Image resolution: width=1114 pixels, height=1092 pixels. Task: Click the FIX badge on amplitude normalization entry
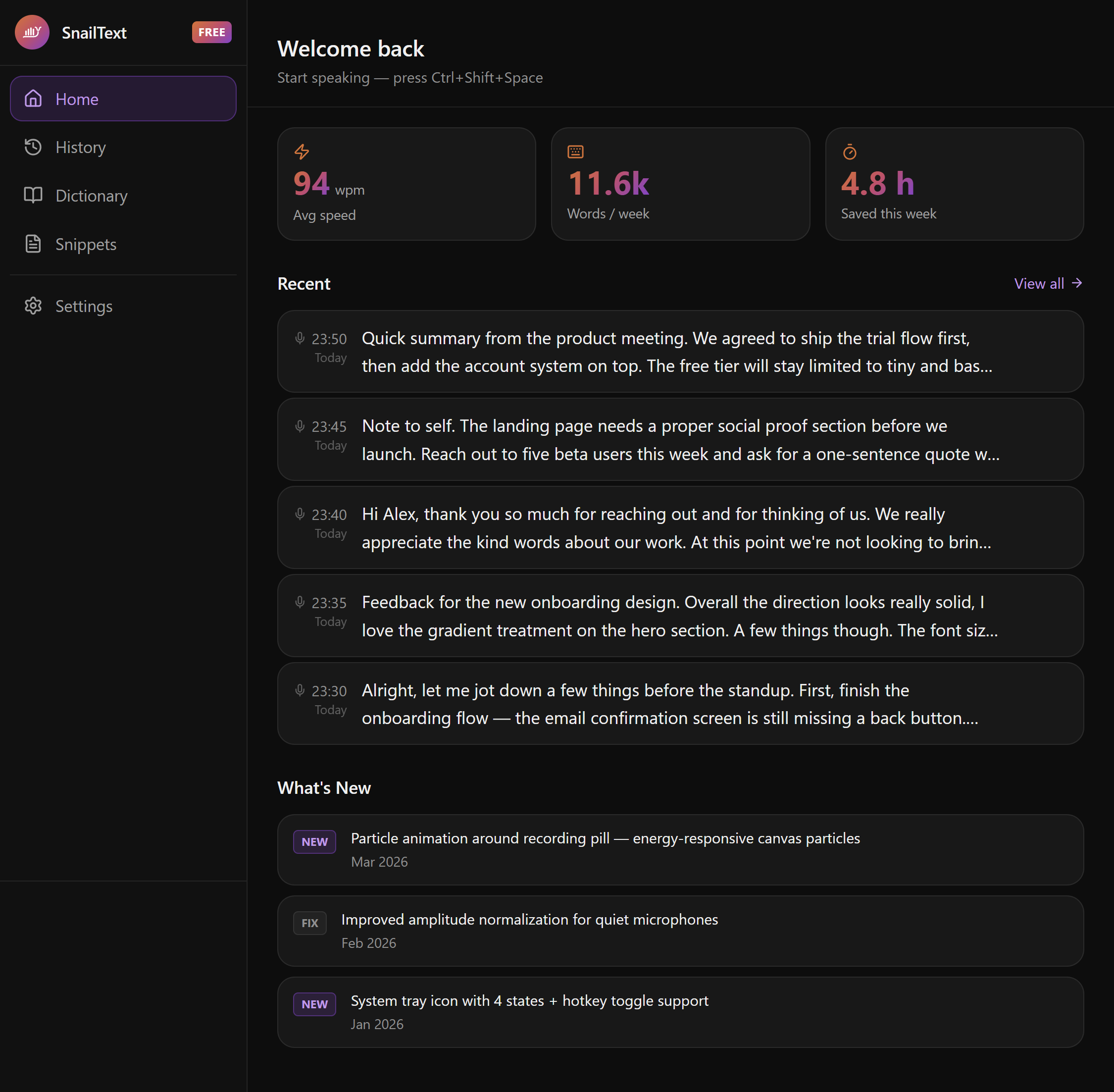(309, 923)
